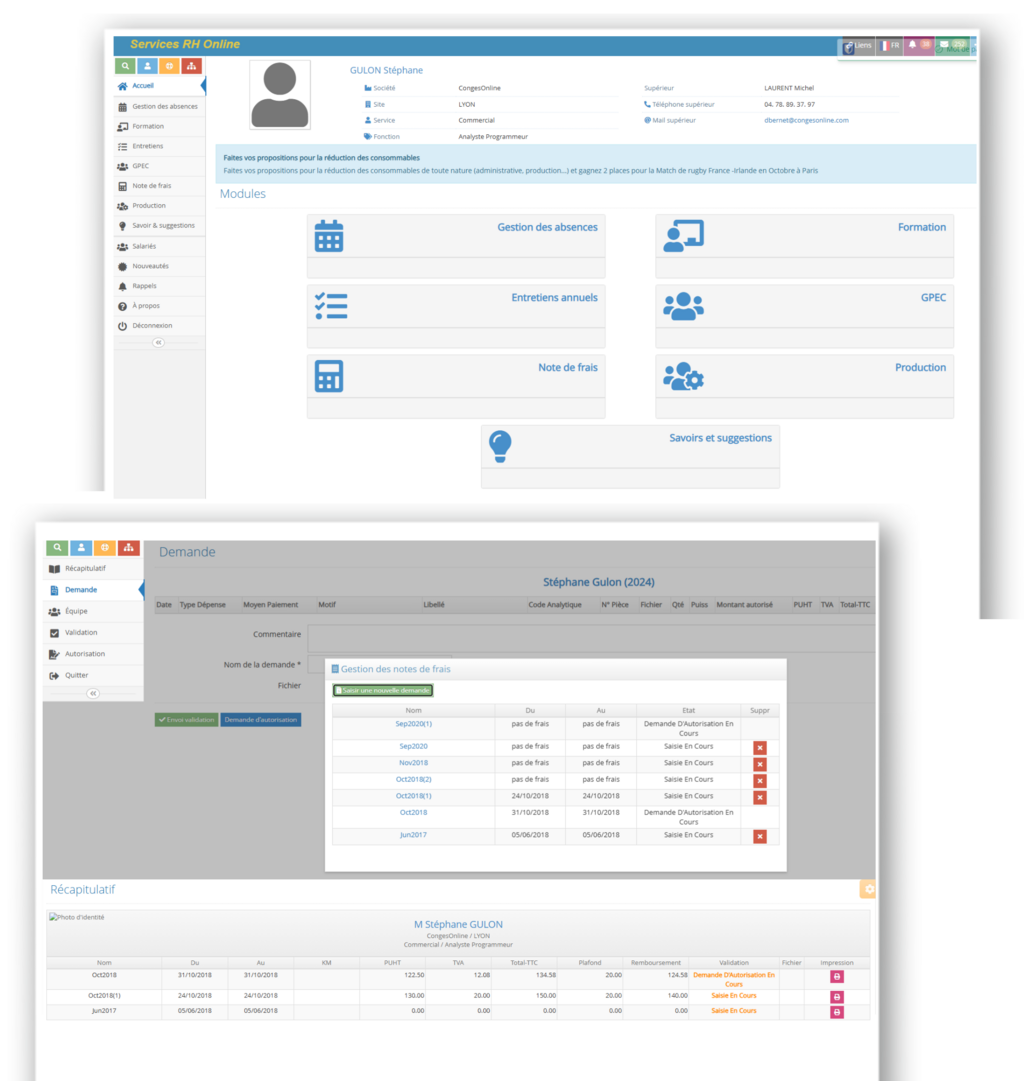Click the orange gear control beside Récapitulatif

click(x=867, y=888)
